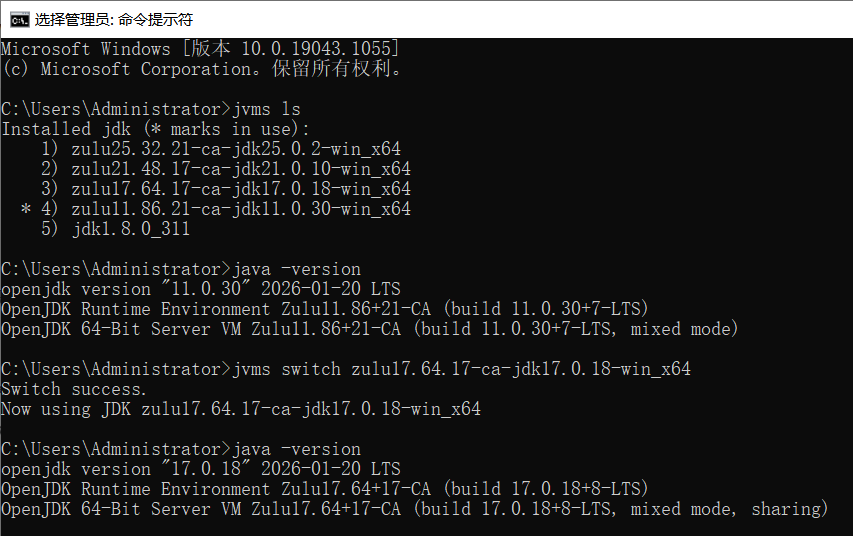Select the jdk1.8.0_311 list entry
Image resolution: width=853 pixels, height=536 pixels.
tap(130, 229)
